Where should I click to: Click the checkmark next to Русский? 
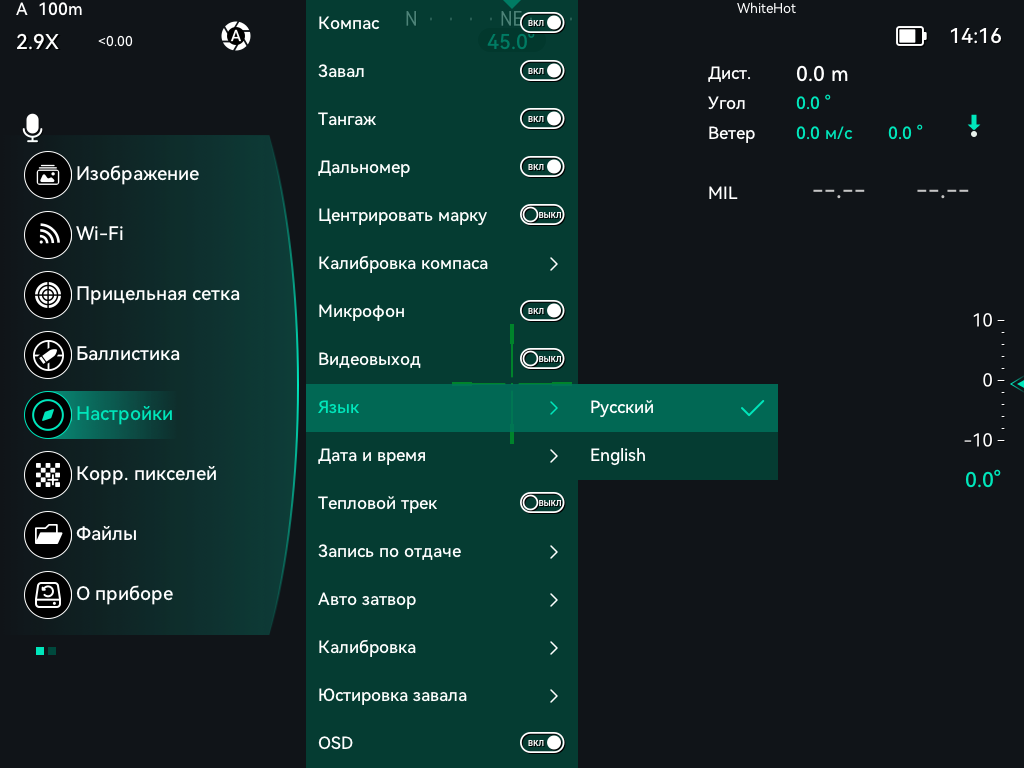752,408
